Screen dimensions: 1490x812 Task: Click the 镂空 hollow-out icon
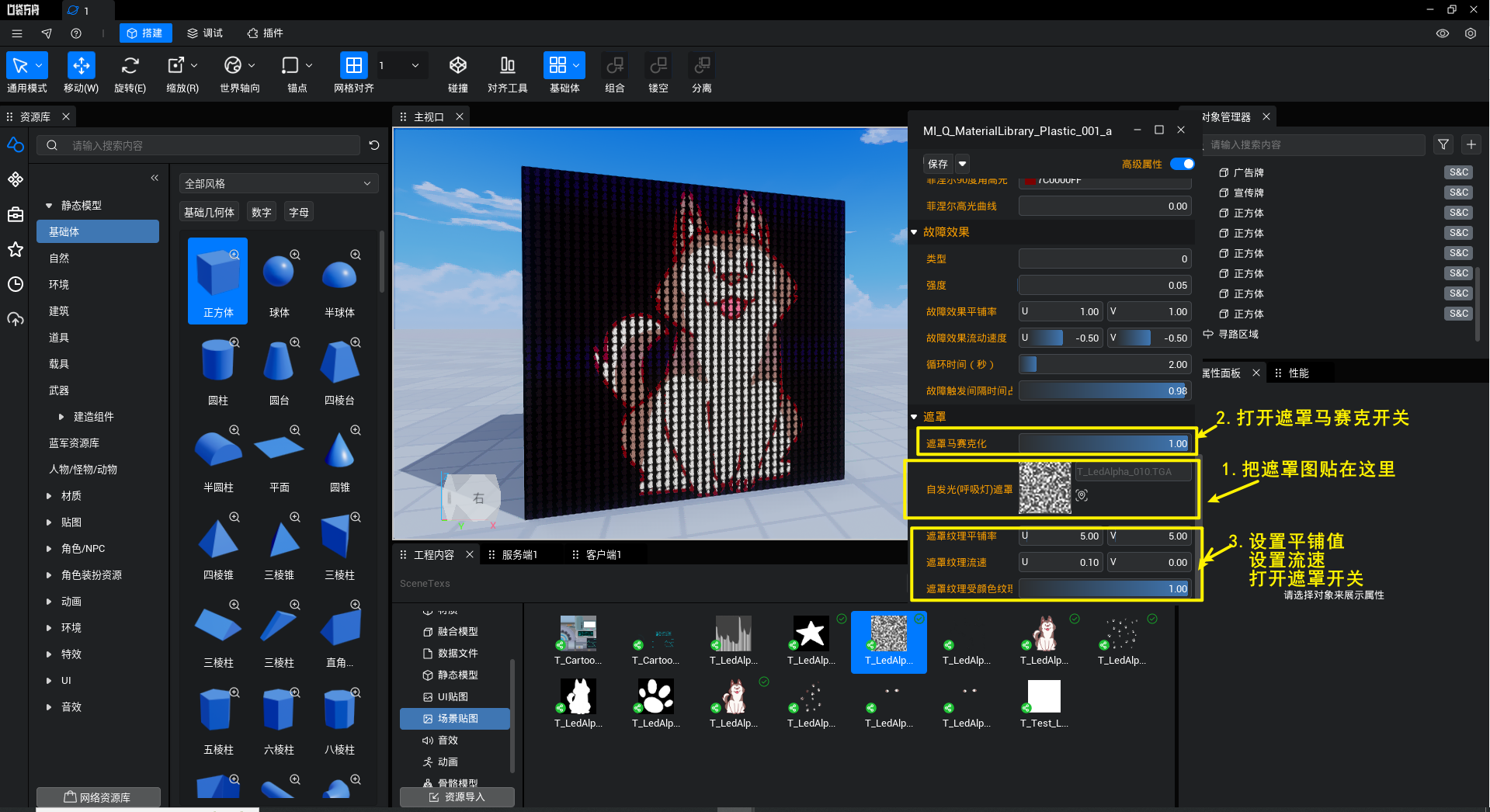pyautogui.click(x=658, y=66)
